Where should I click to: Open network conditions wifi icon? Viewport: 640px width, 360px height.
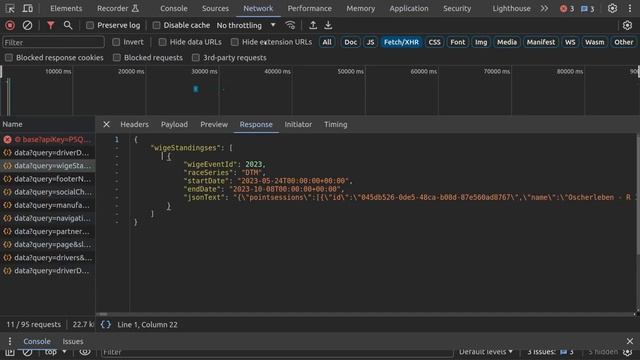[290, 25]
